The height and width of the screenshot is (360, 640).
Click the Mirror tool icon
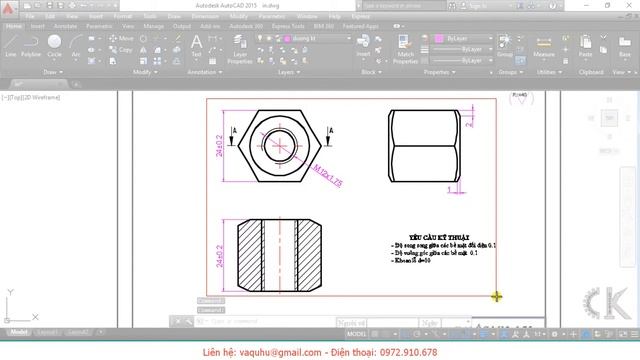(x=143, y=50)
